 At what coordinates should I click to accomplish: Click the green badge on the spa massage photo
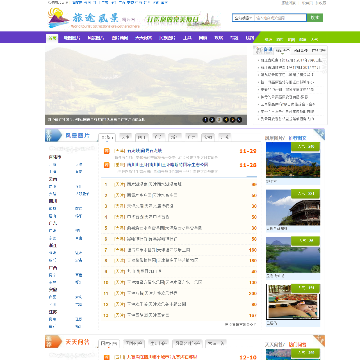pos(306,288)
